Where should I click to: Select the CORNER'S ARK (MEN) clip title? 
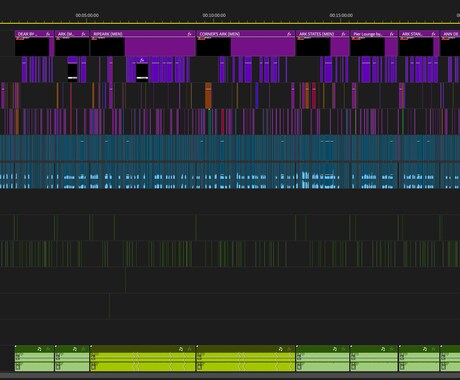coord(220,34)
